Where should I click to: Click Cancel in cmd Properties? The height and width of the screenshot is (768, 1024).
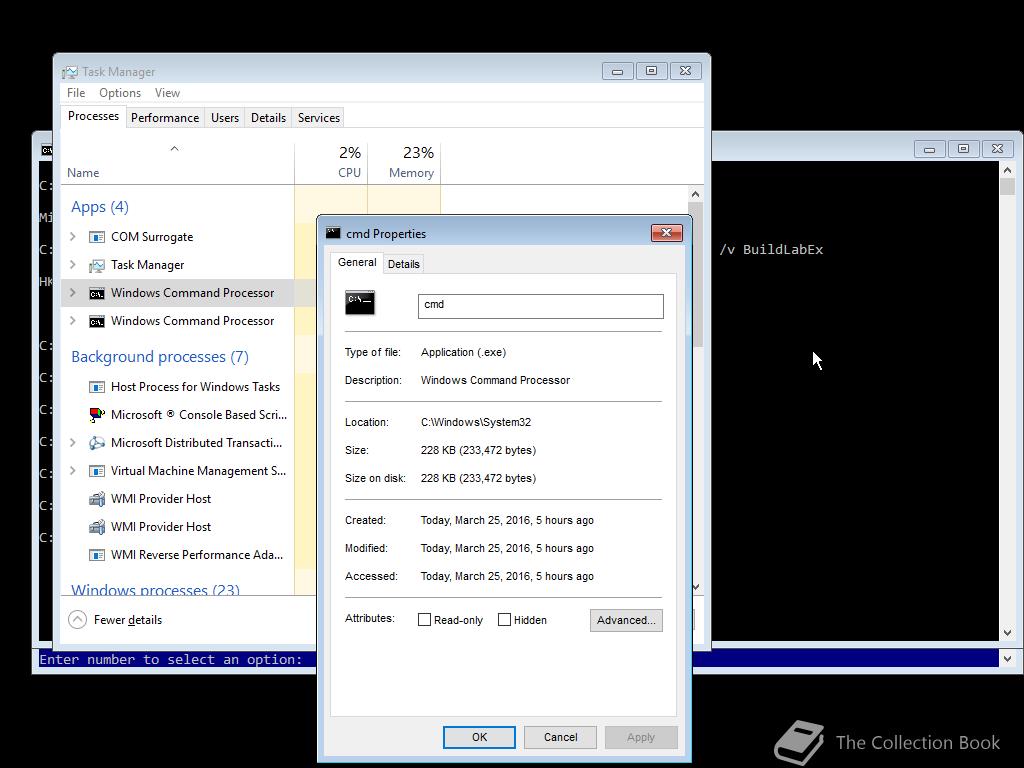[x=560, y=737]
